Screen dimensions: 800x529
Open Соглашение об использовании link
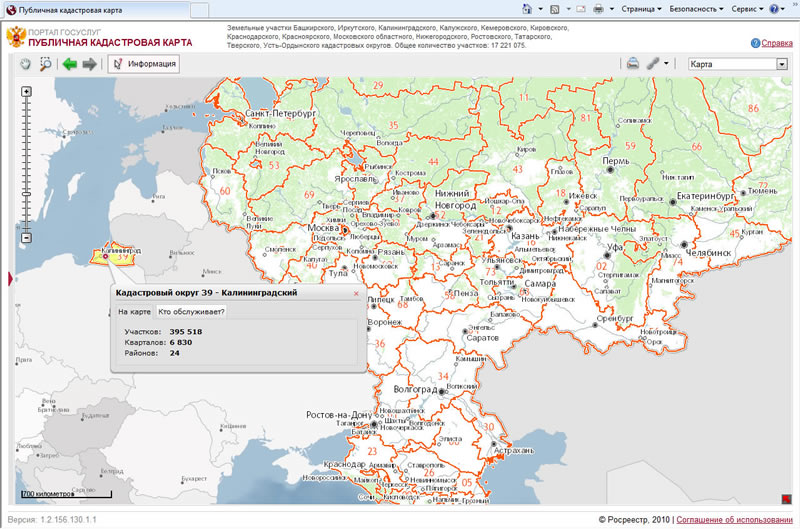tap(734, 520)
